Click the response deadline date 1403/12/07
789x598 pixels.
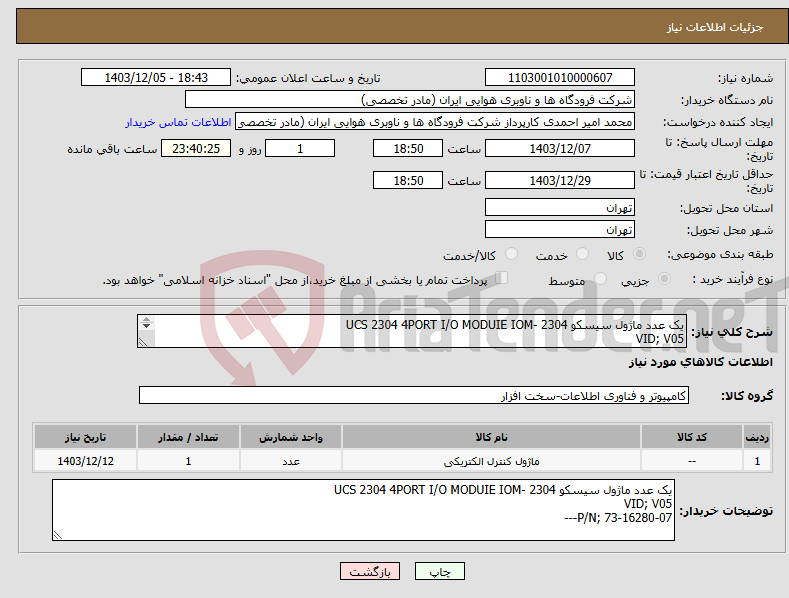(x=560, y=148)
